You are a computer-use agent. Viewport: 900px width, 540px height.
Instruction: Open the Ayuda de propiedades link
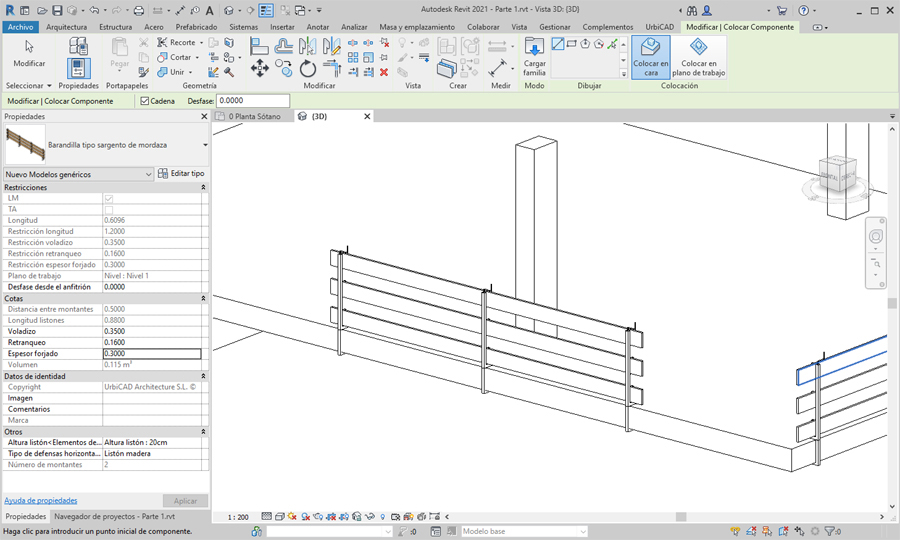[x=41, y=500]
